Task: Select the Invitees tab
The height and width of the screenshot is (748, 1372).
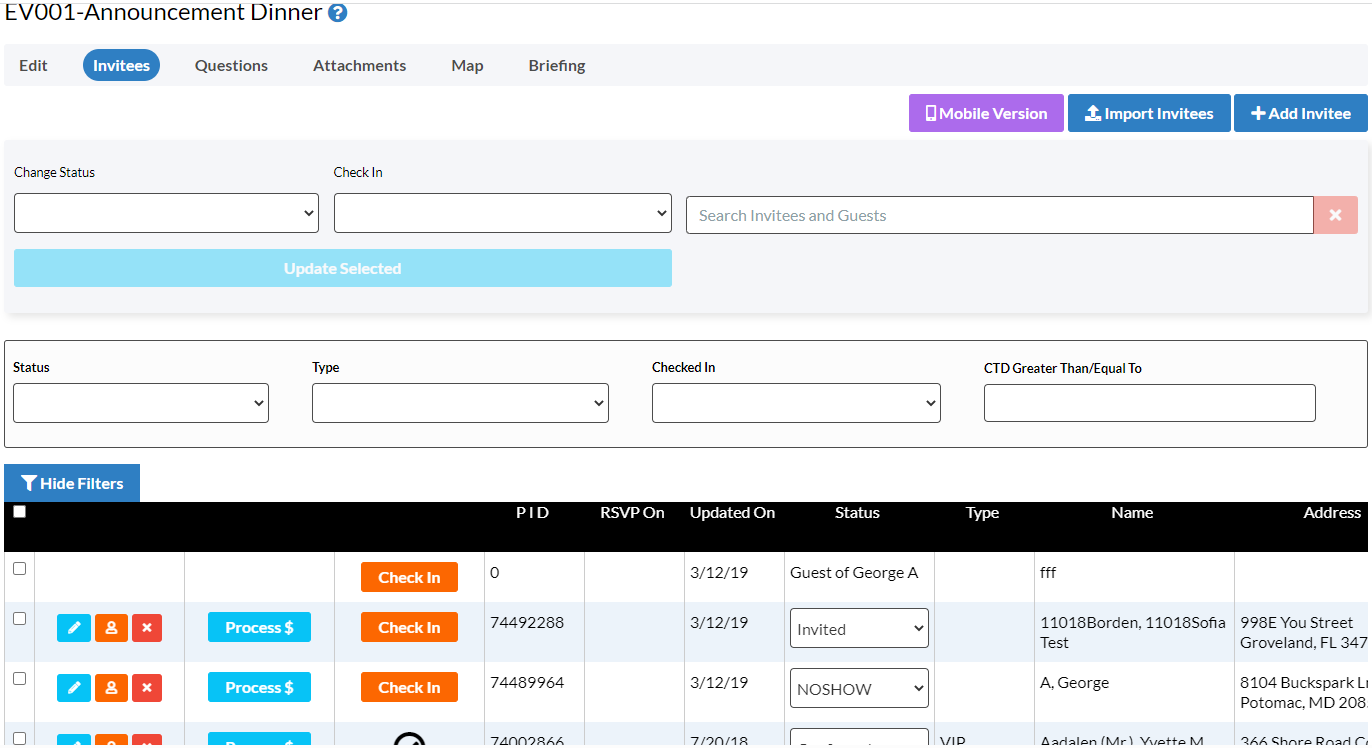Action: (121, 66)
